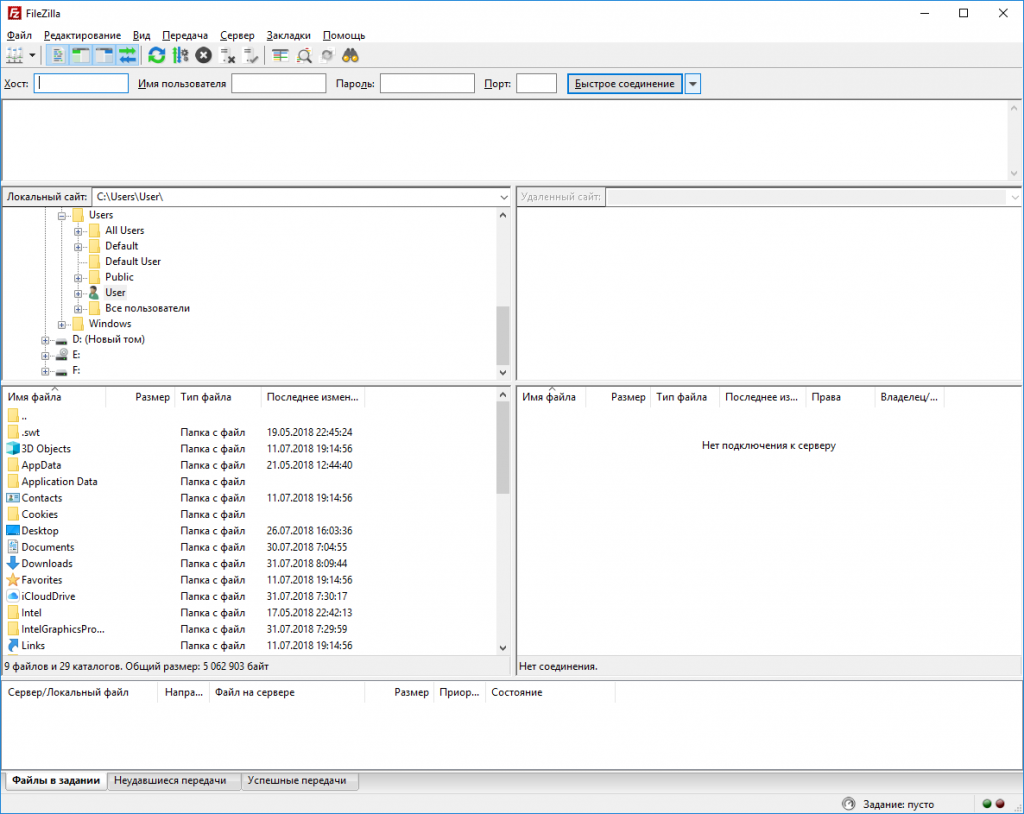Switch to Файлы в задании tab
Image resolution: width=1024 pixels, height=814 pixels.
56,781
